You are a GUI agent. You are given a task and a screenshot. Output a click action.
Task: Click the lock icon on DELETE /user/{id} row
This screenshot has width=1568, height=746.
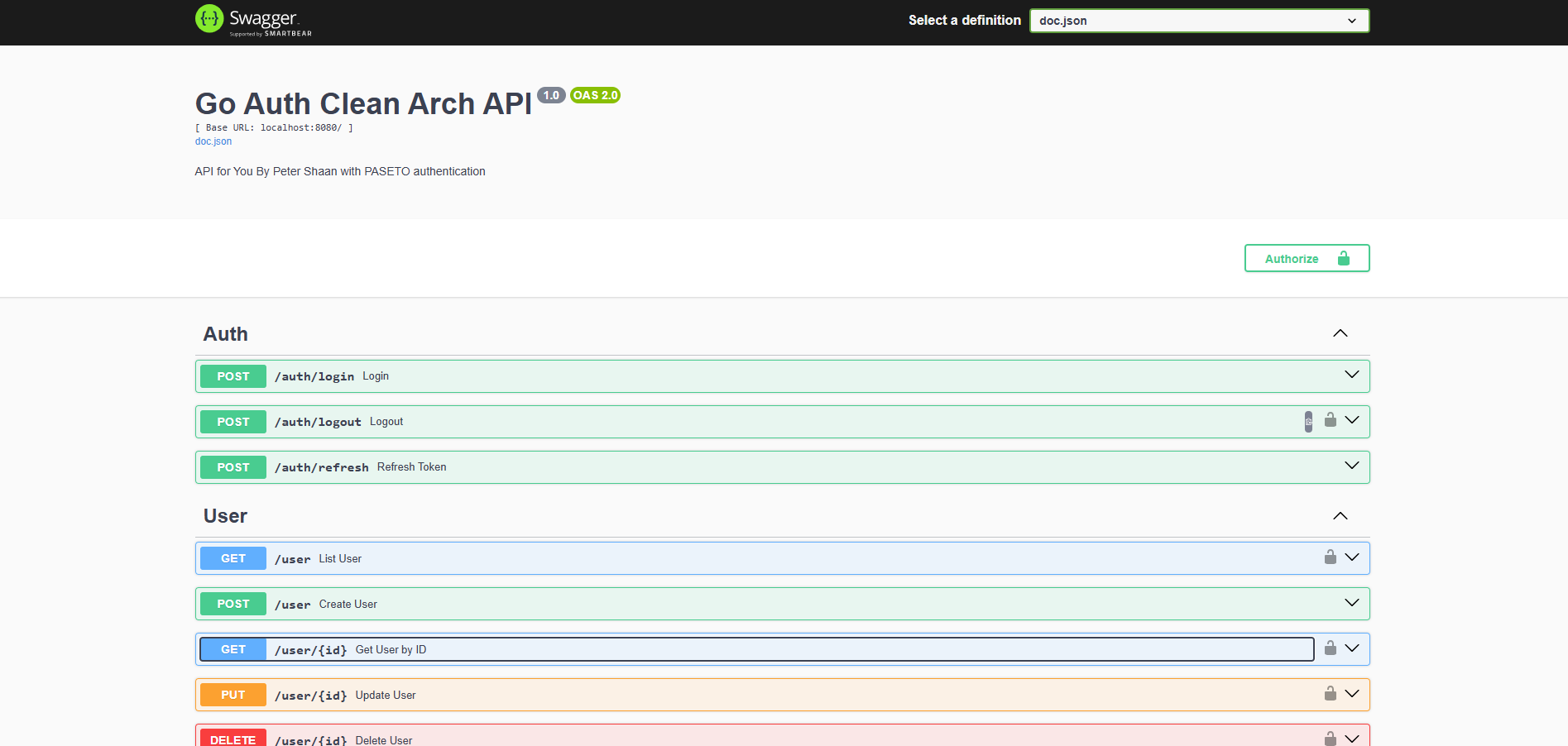[x=1330, y=738]
